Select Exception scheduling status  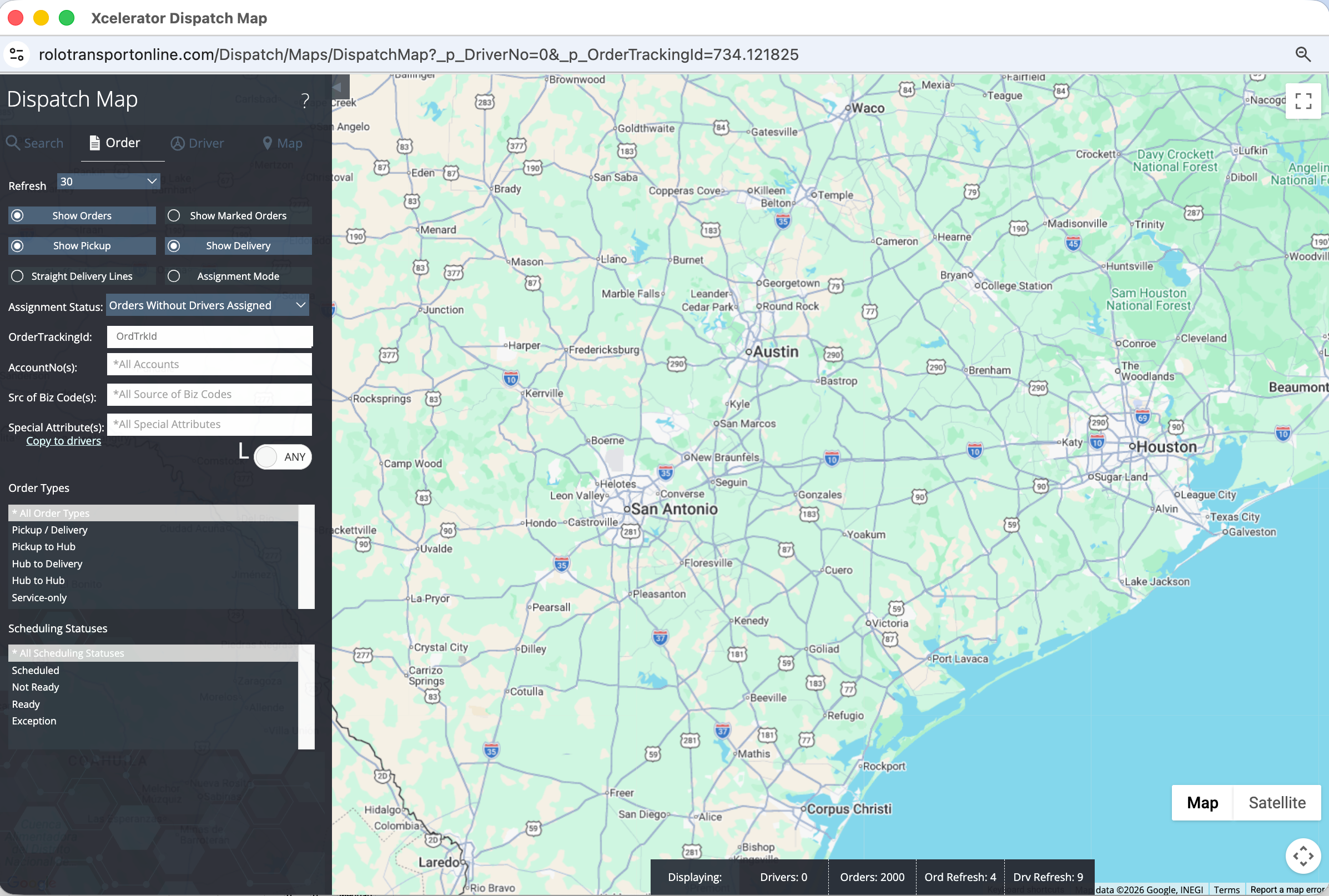coord(153,721)
